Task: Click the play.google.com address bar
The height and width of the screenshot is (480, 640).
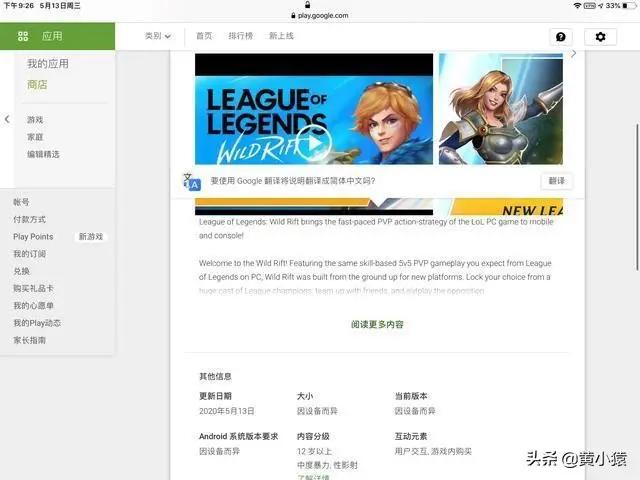Action: tap(320, 16)
